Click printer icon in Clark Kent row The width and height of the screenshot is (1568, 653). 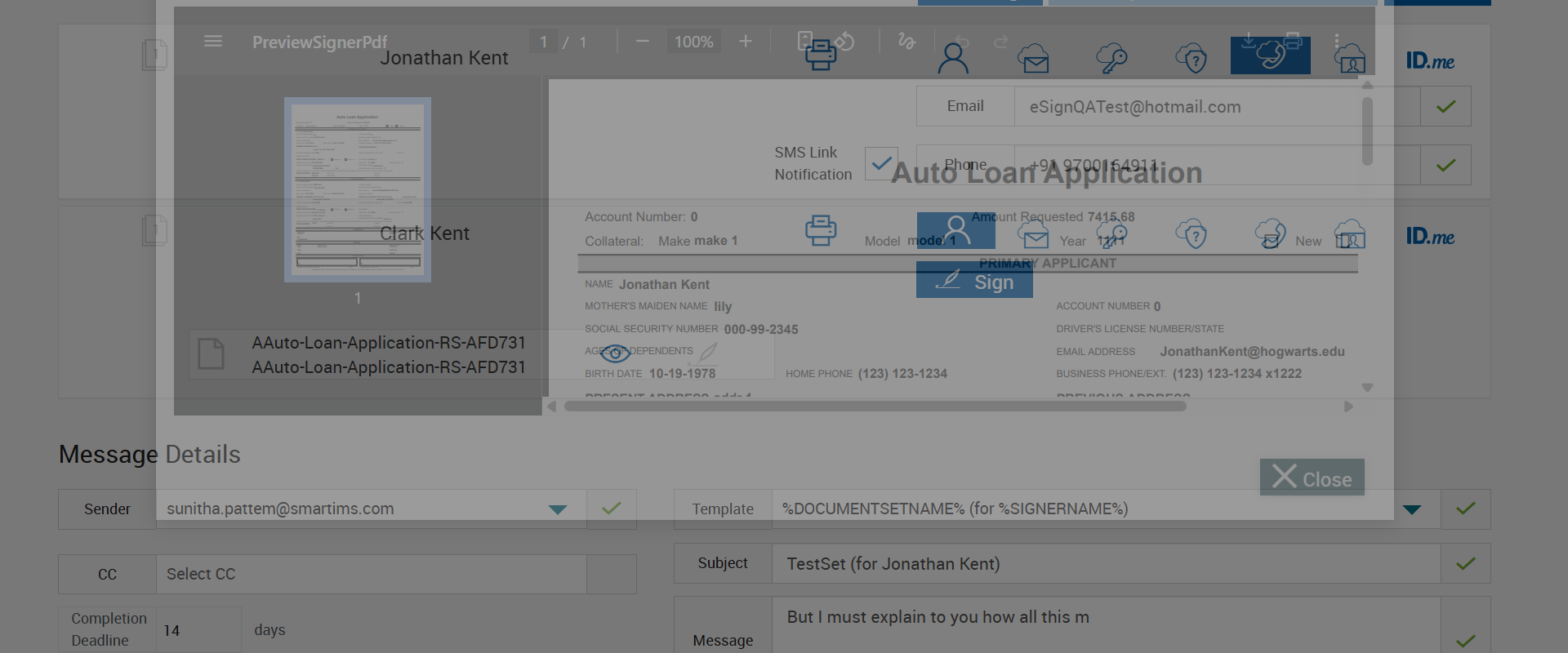(821, 231)
